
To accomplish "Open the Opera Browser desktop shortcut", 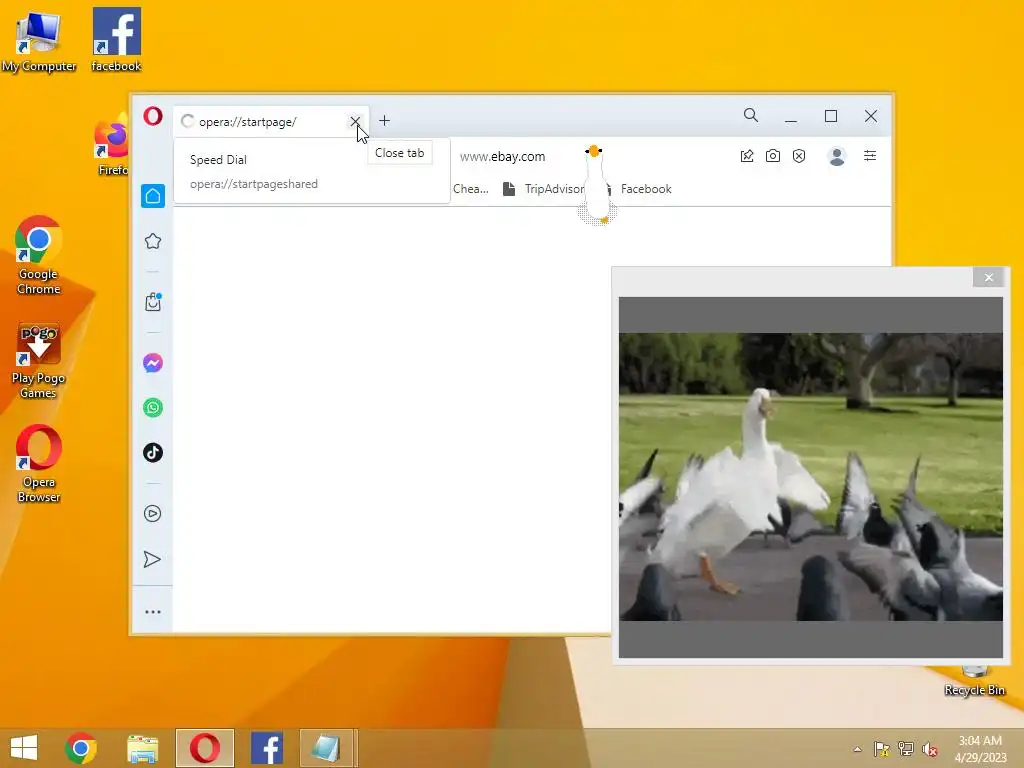I will pyautogui.click(x=39, y=464).
